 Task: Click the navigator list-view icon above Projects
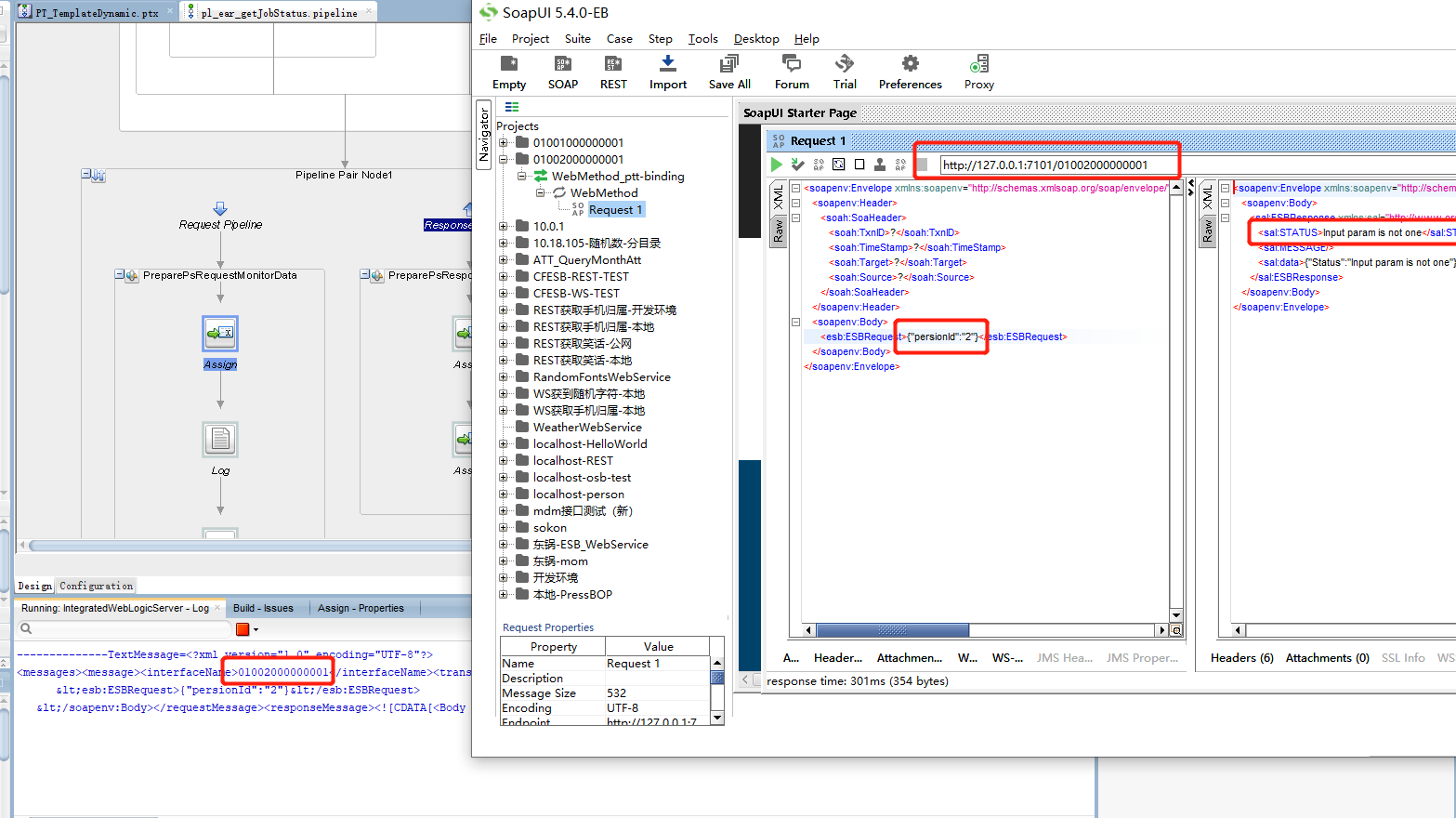tap(512, 107)
